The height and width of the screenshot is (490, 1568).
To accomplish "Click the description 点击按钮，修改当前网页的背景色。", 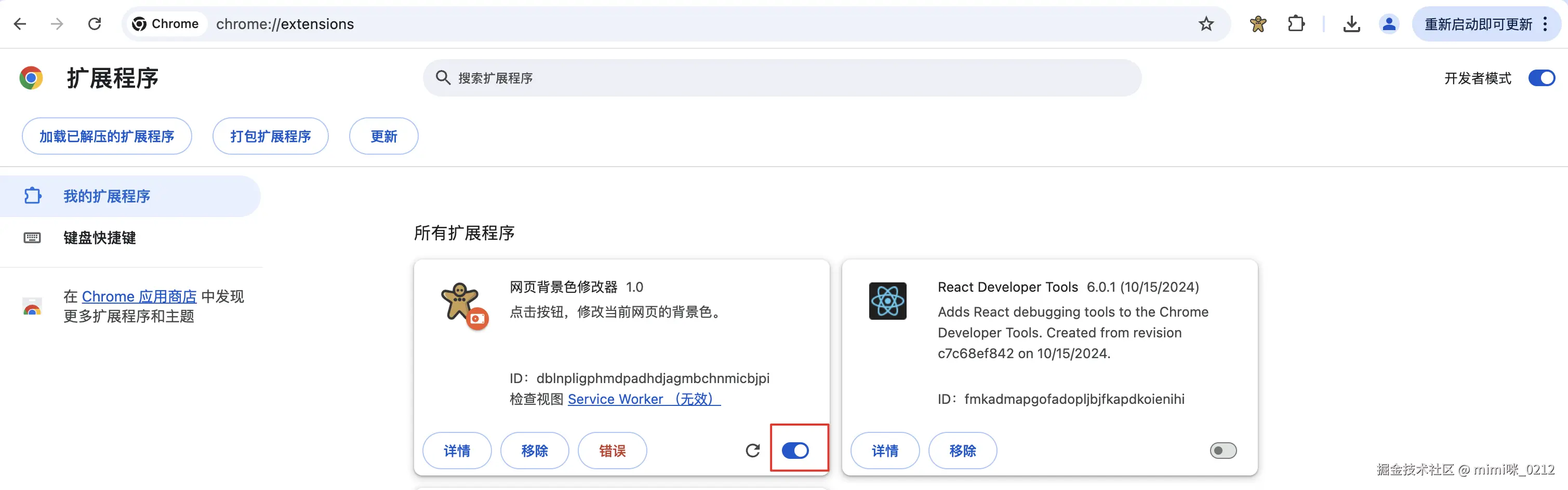I will click(616, 312).
